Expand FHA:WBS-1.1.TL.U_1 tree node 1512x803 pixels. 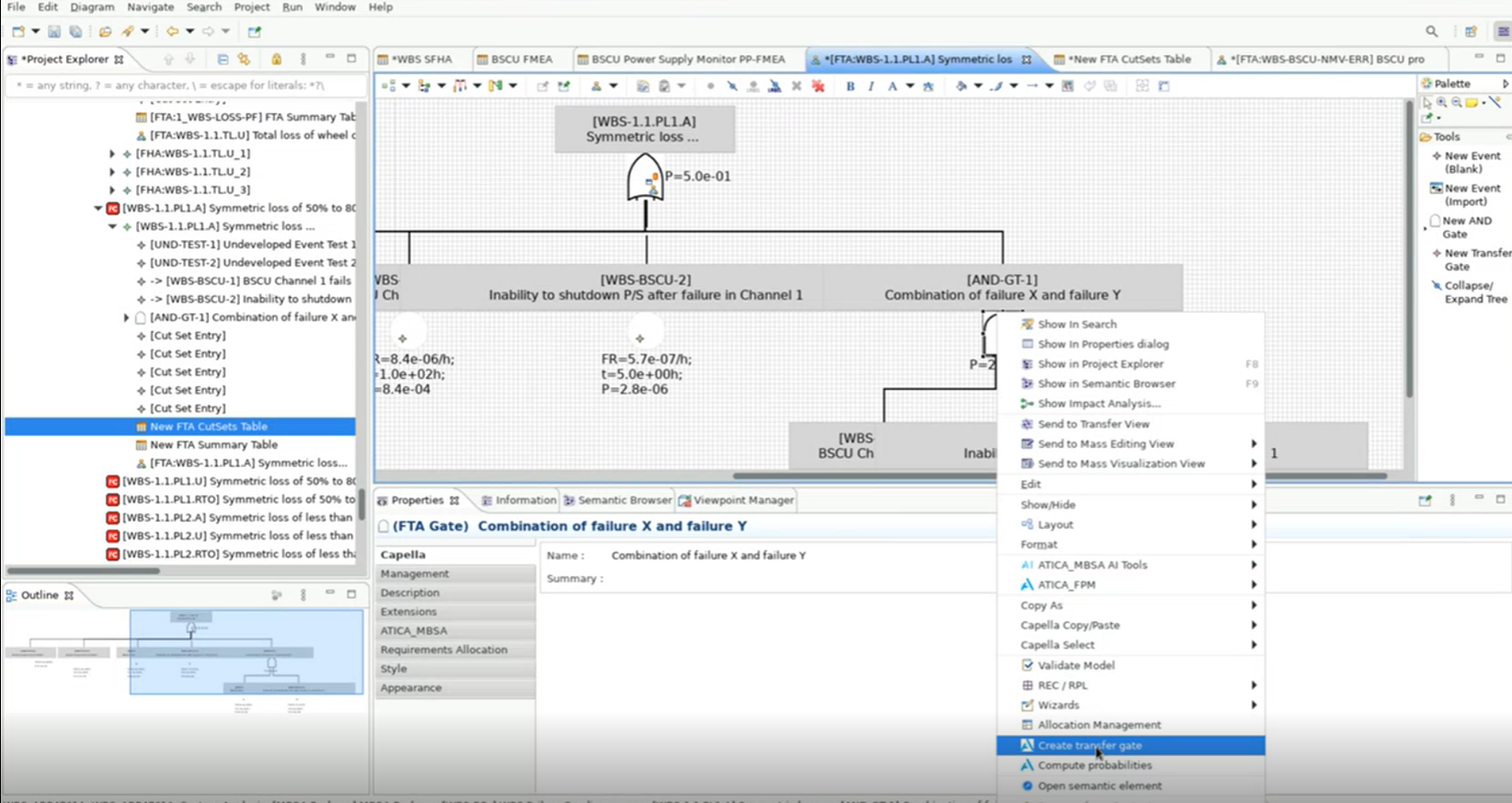(x=112, y=154)
